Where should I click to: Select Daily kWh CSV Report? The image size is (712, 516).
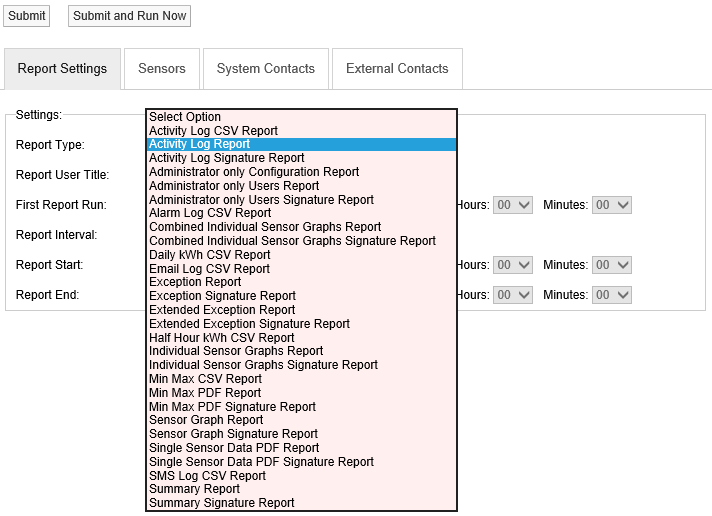209,255
